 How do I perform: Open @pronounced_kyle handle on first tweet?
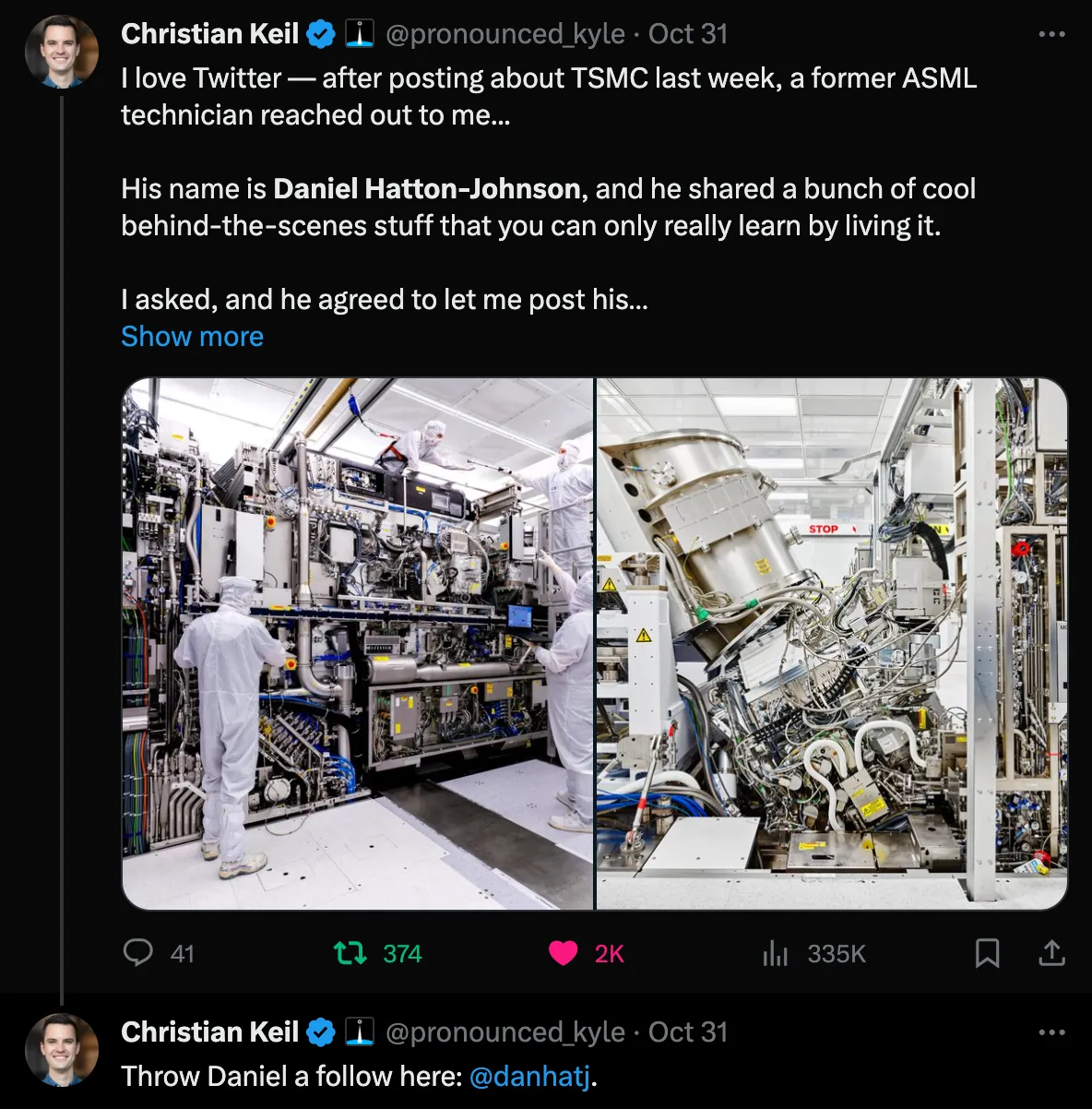point(504,34)
